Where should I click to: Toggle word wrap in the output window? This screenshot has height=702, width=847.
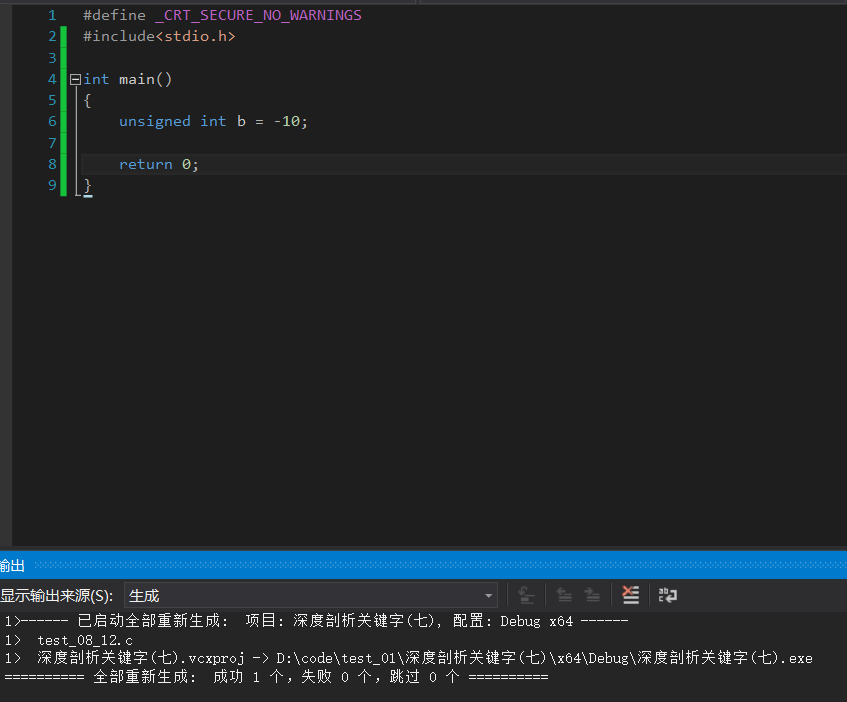667,594
